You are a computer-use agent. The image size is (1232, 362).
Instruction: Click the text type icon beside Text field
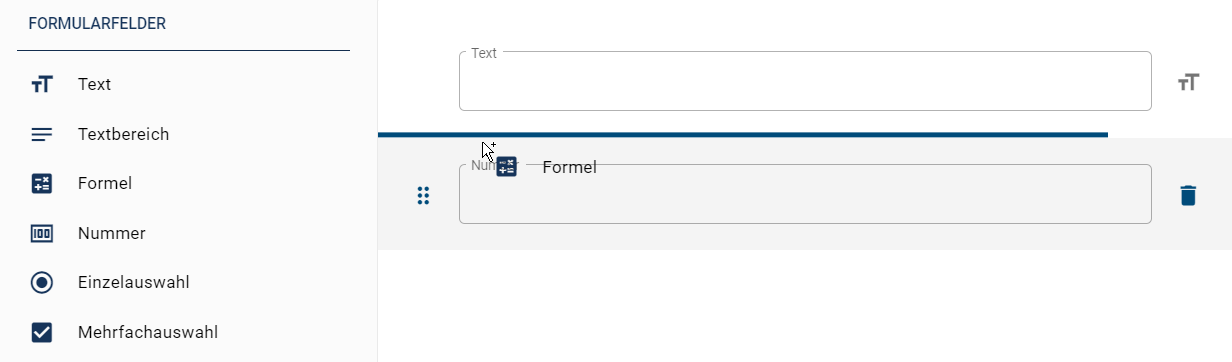pos(1187,82)
